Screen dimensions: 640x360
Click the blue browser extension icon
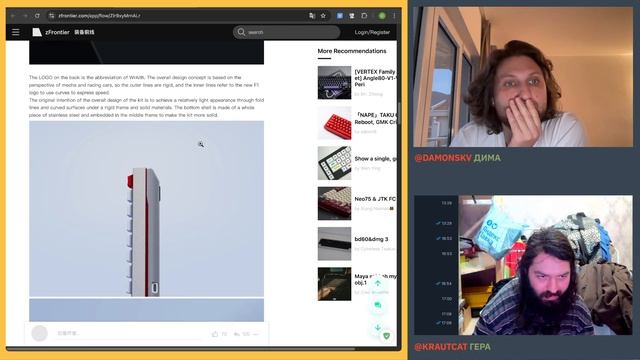coord(340,16)
